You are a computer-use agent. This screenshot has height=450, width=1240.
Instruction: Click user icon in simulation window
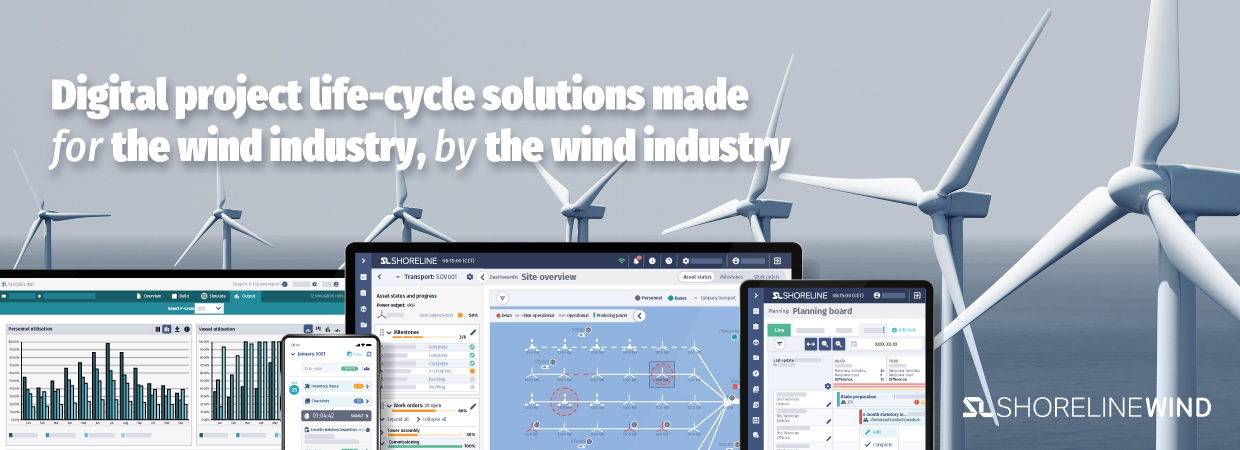tap(336, 284)
